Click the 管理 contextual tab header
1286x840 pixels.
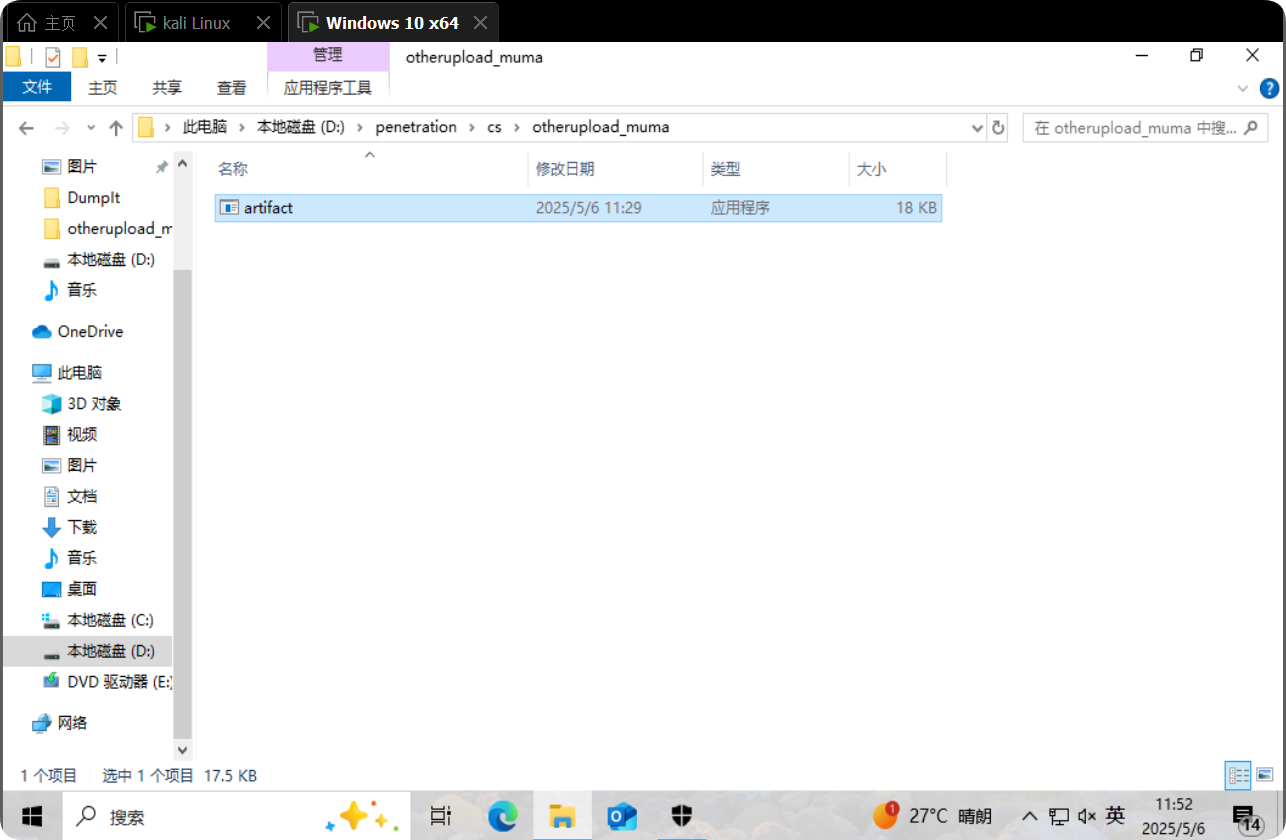pos(328,56)
